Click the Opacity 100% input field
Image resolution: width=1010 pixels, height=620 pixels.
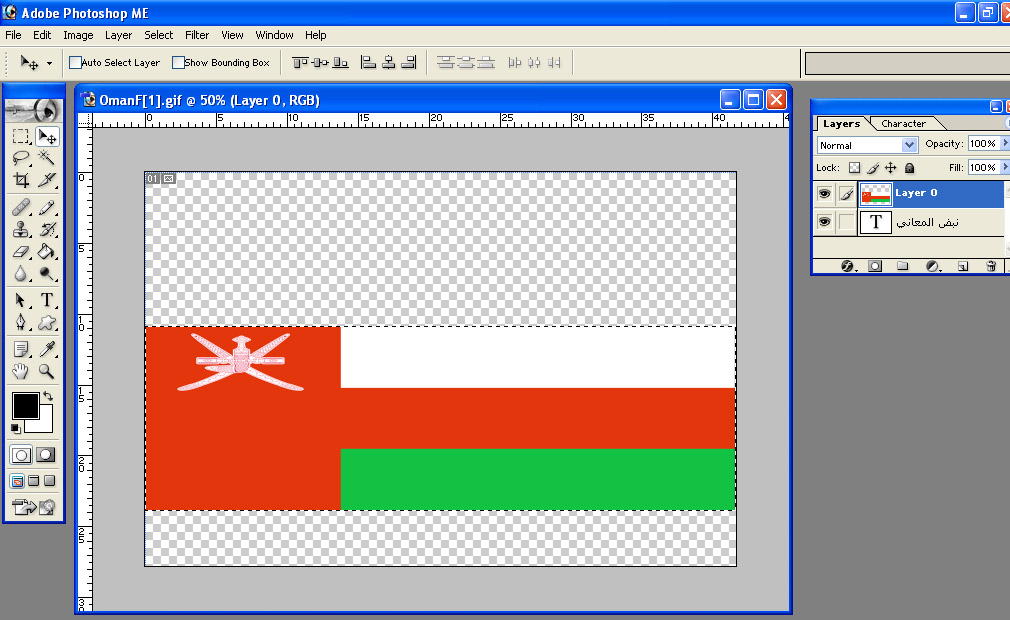983,144
